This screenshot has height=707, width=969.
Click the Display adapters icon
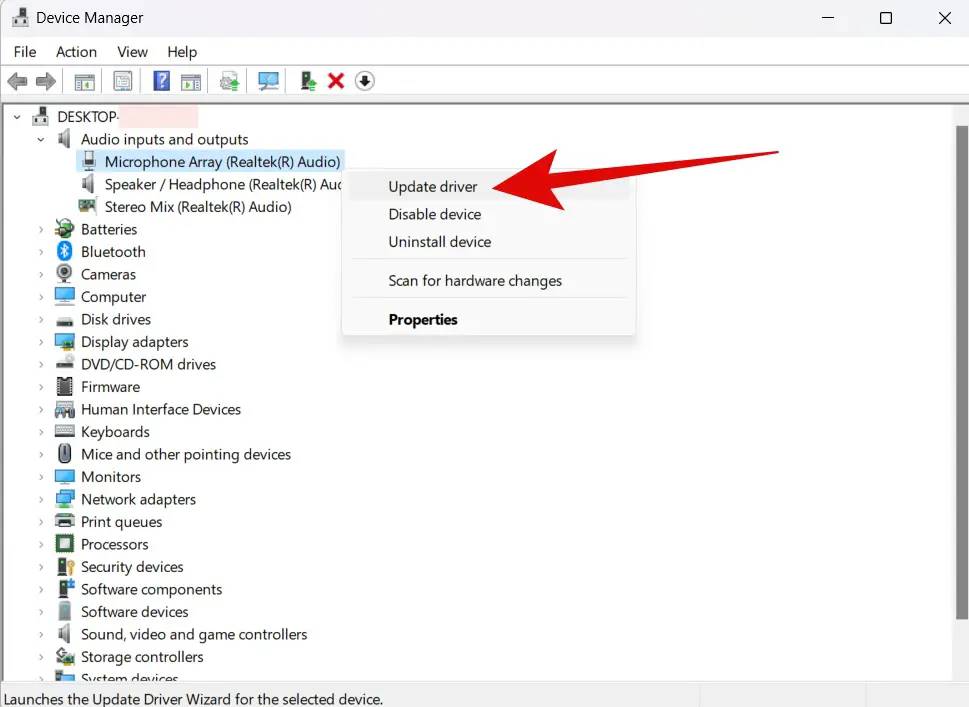point(64,341)
